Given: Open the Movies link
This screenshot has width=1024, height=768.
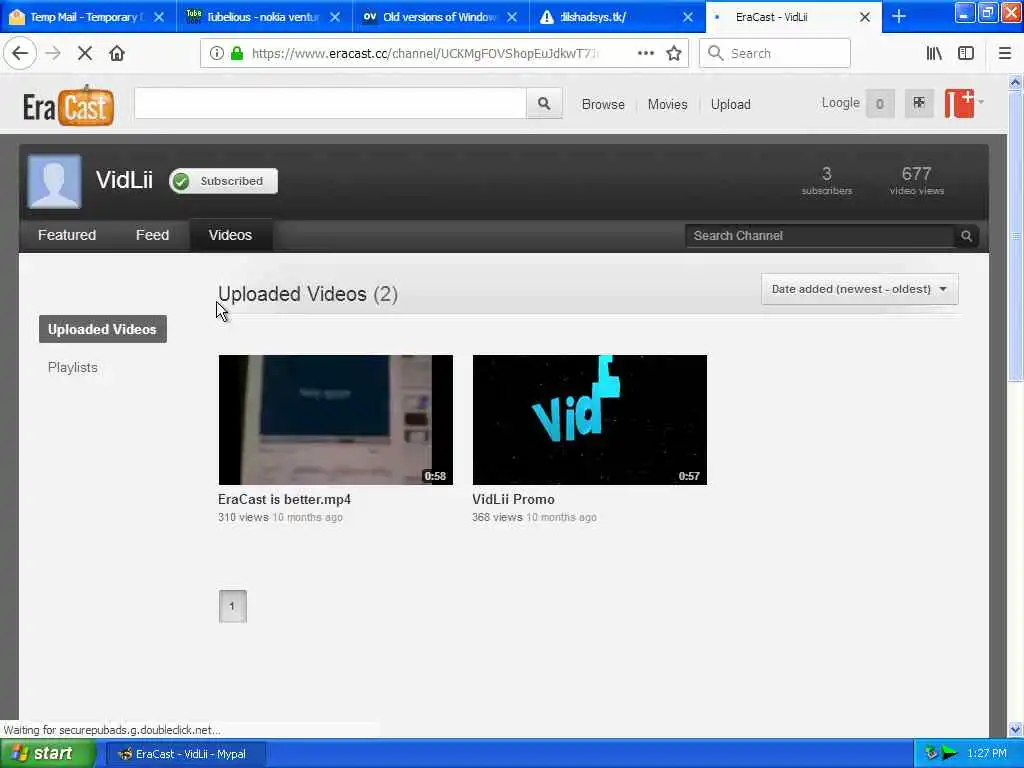Looking at the screenshot, I should 667,104.
